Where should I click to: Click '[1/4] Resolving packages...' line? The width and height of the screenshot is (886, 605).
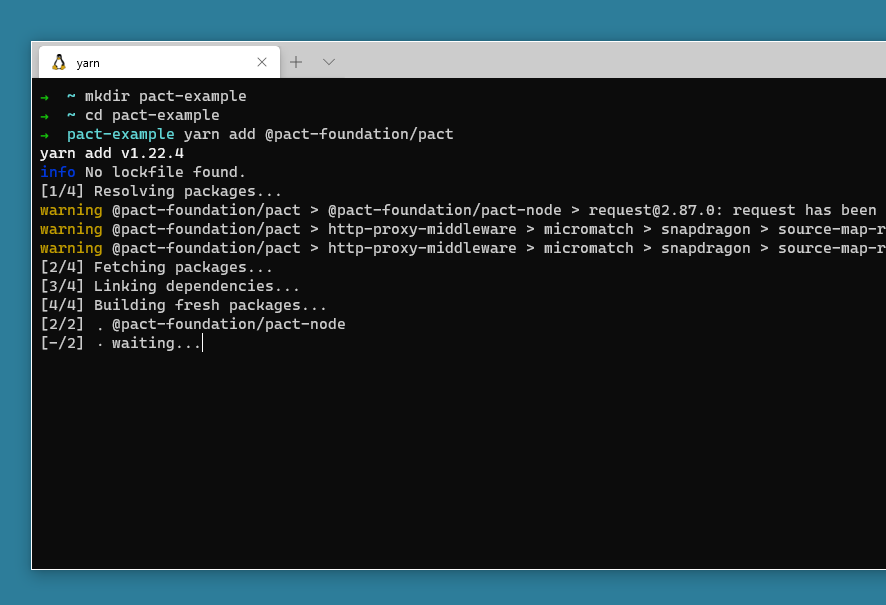(x=161, y=191)
